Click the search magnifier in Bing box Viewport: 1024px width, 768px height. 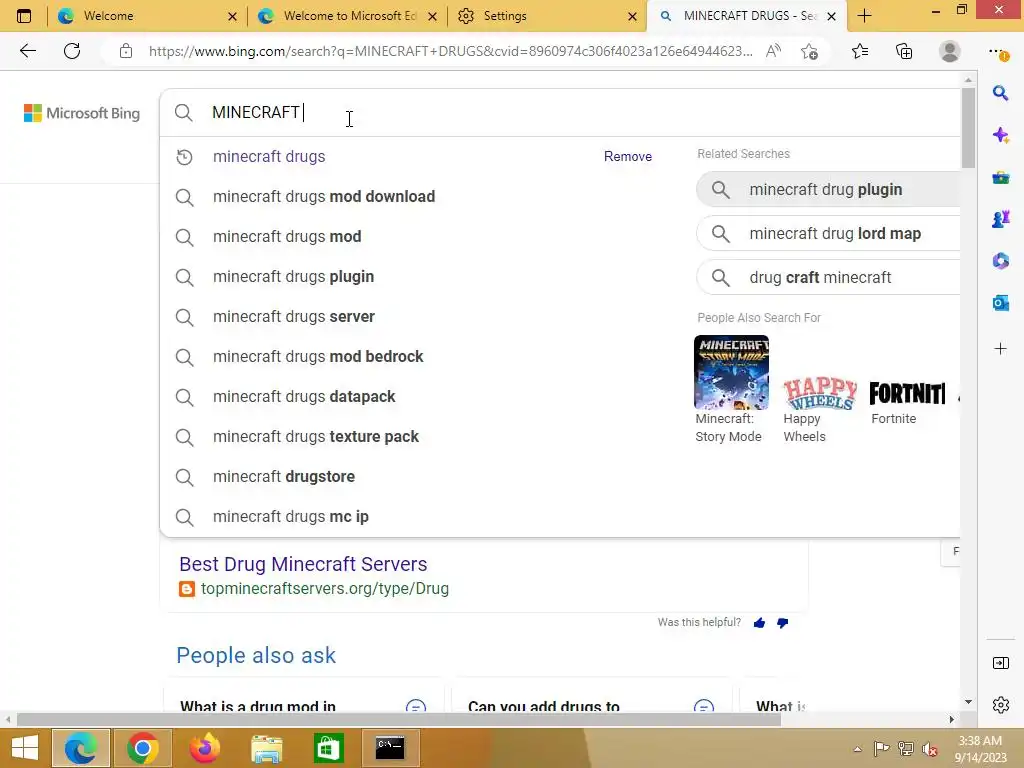tap(184, 112)
